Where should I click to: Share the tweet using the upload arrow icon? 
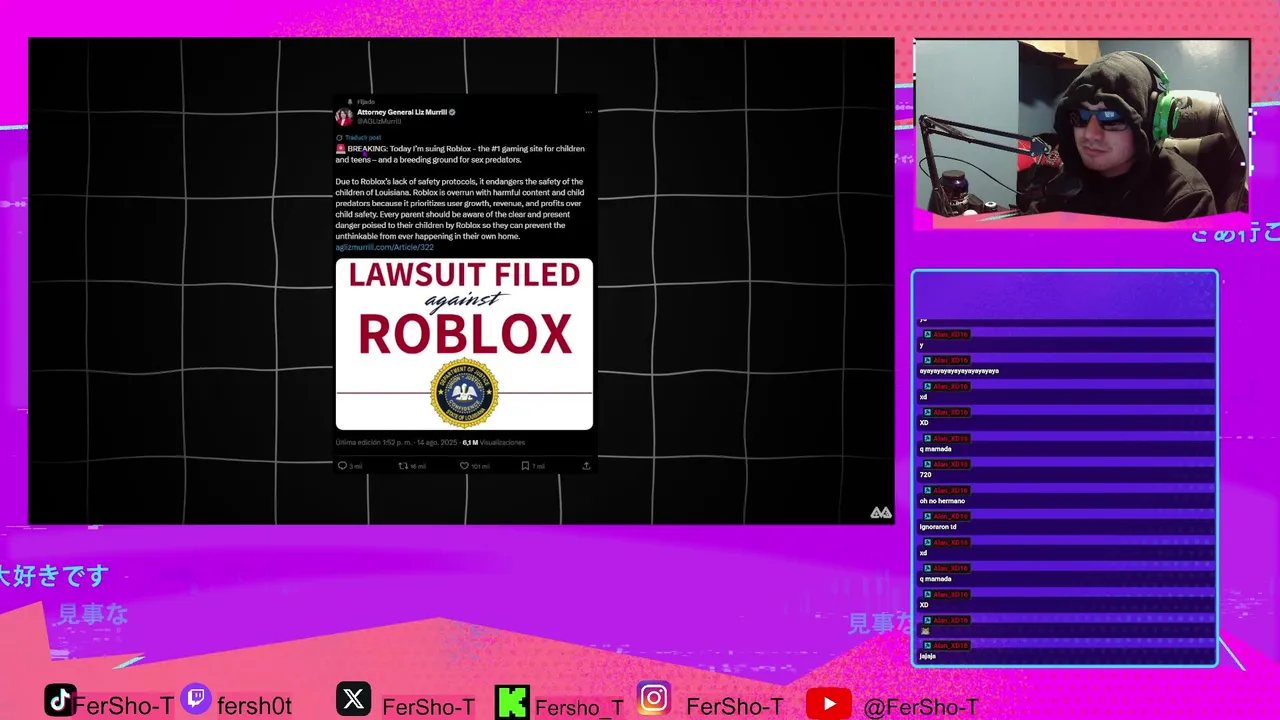586,466
